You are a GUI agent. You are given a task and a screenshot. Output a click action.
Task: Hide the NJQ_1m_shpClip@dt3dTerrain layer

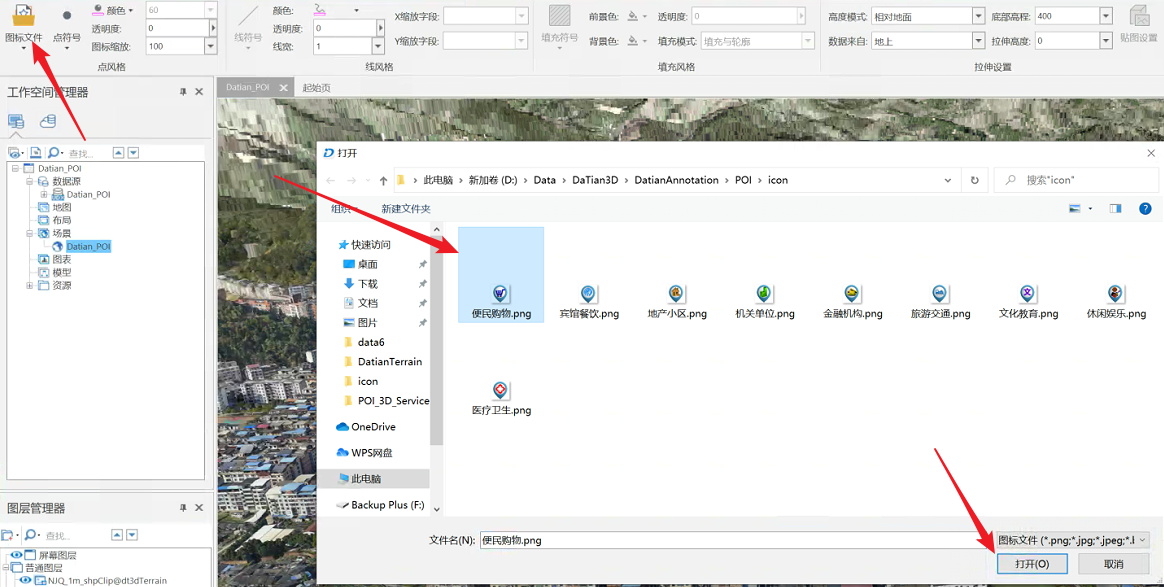click(x=25, y=580)
